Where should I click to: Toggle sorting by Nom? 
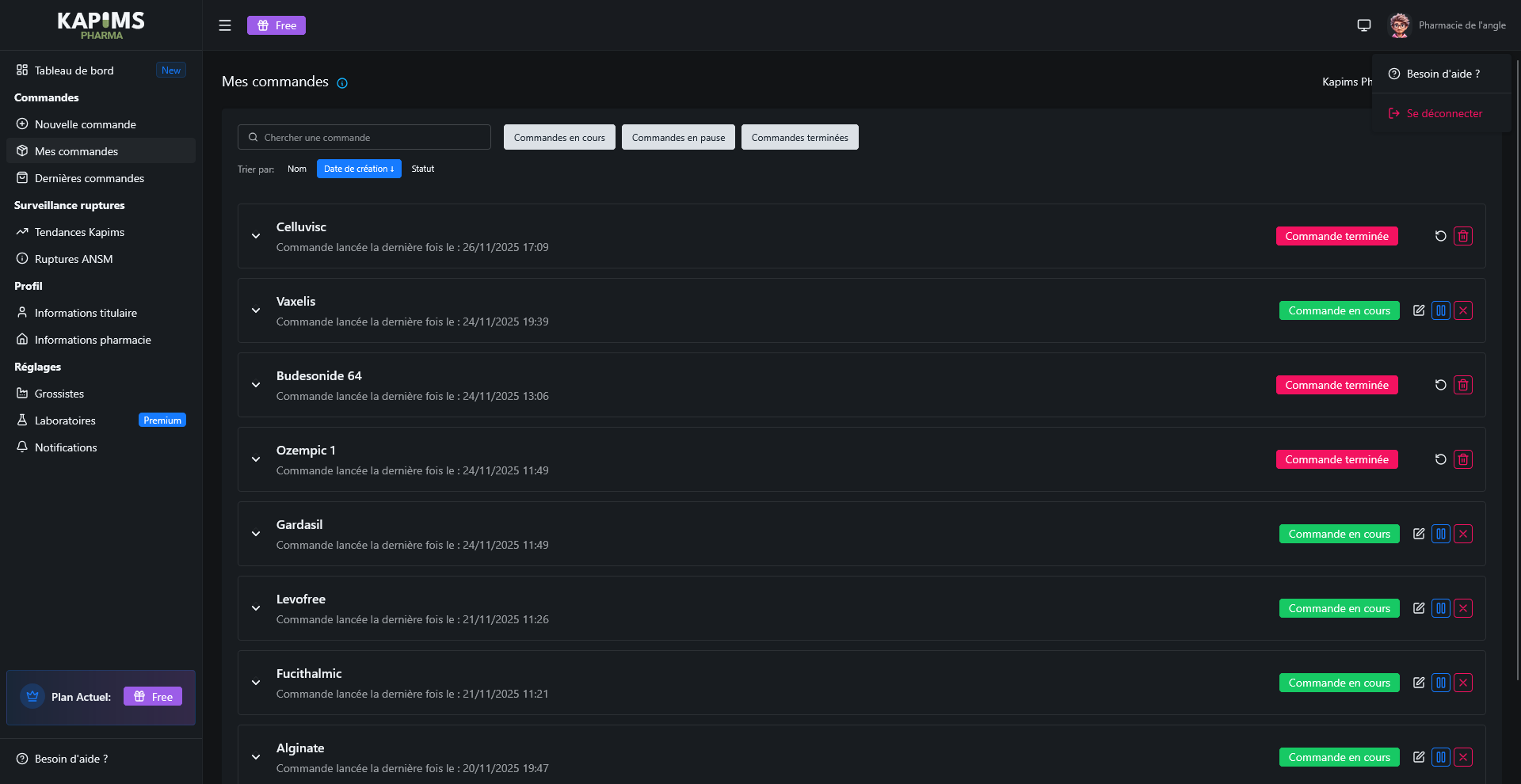click(297, 168)
